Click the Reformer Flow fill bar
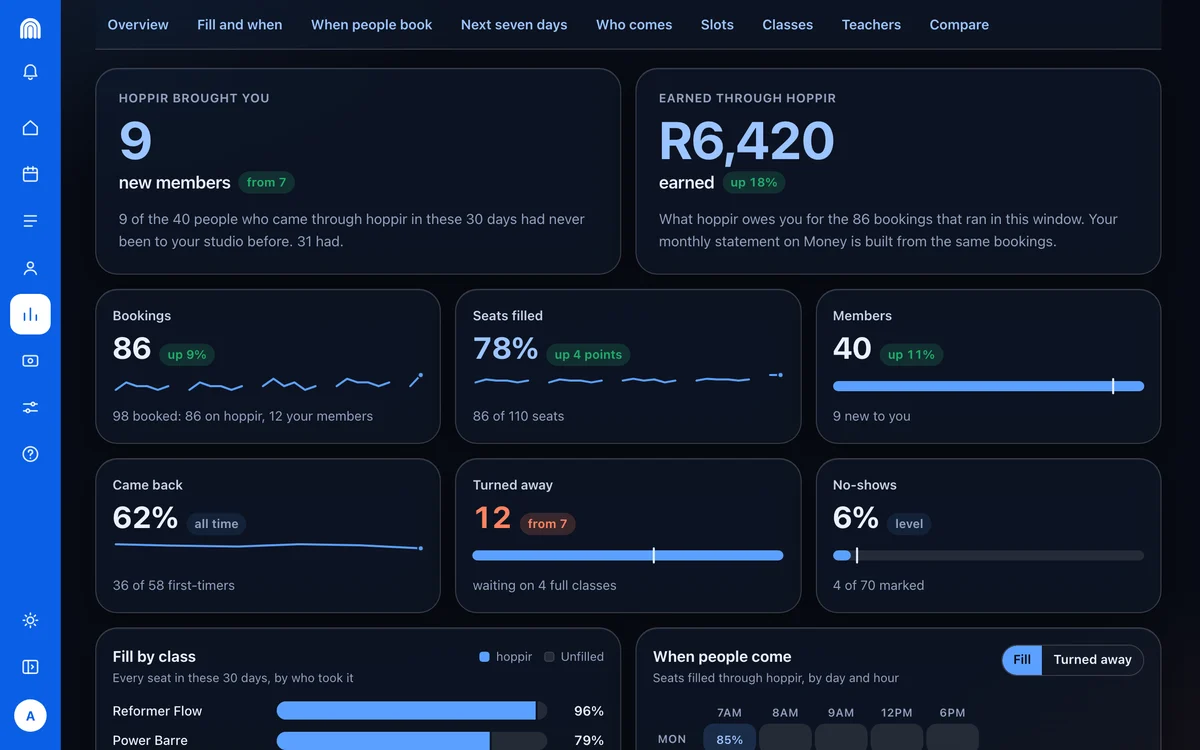This screenshot has width=1200, height=750. click(412, 711)
